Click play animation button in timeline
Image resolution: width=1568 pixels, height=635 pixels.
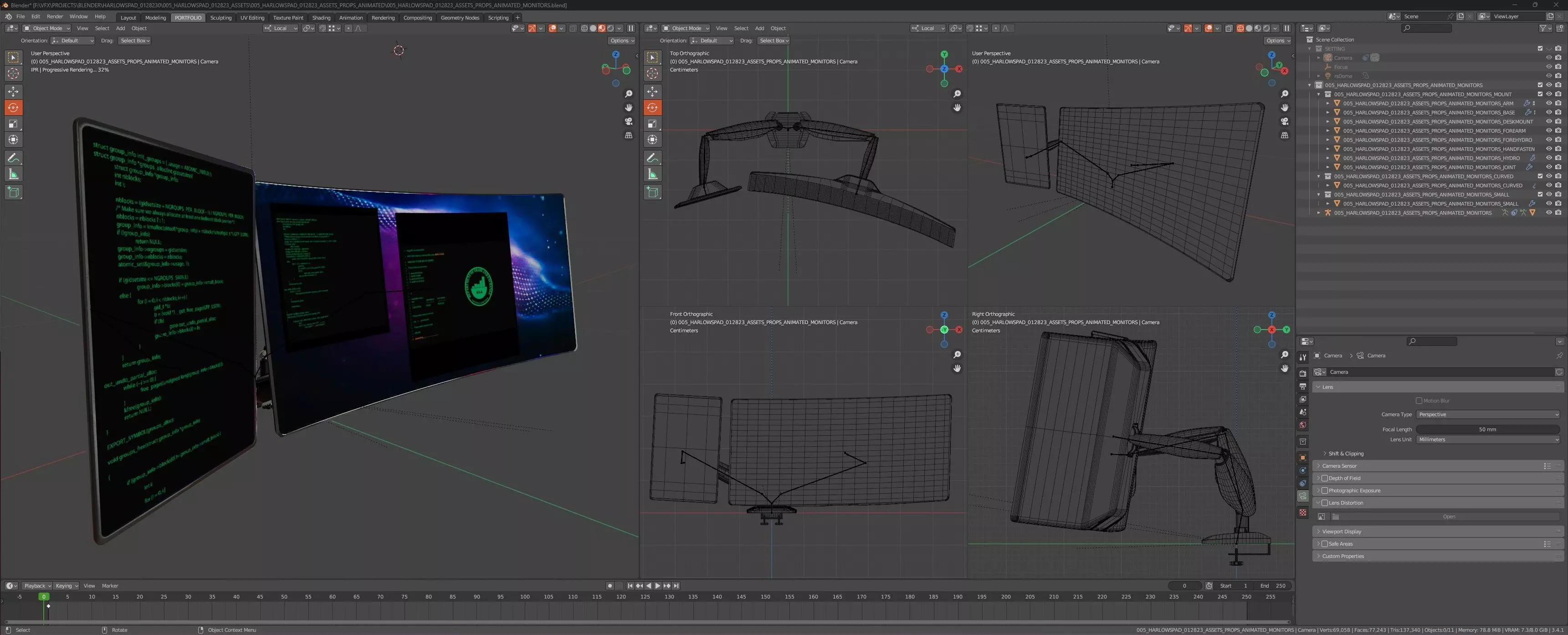657,586
